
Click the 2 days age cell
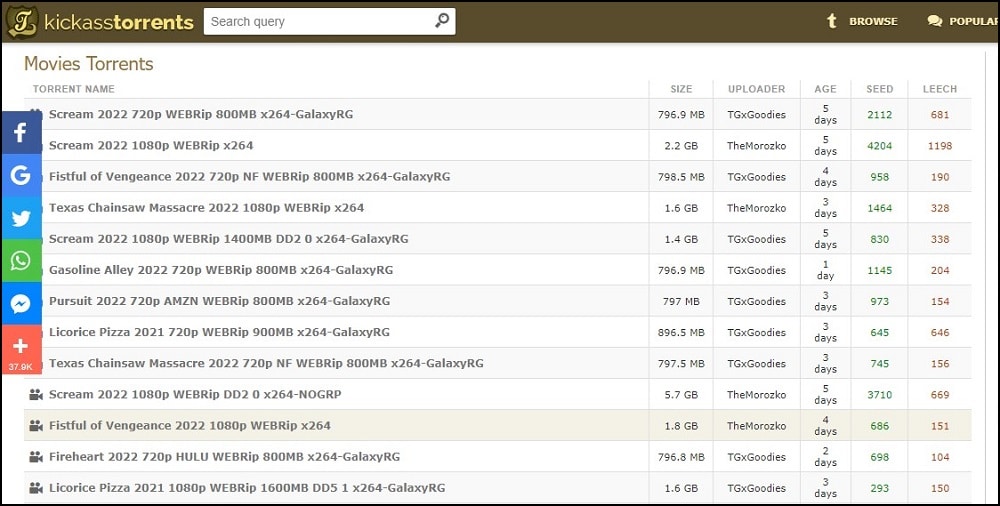pyautogui.click(x=825, y=457)
